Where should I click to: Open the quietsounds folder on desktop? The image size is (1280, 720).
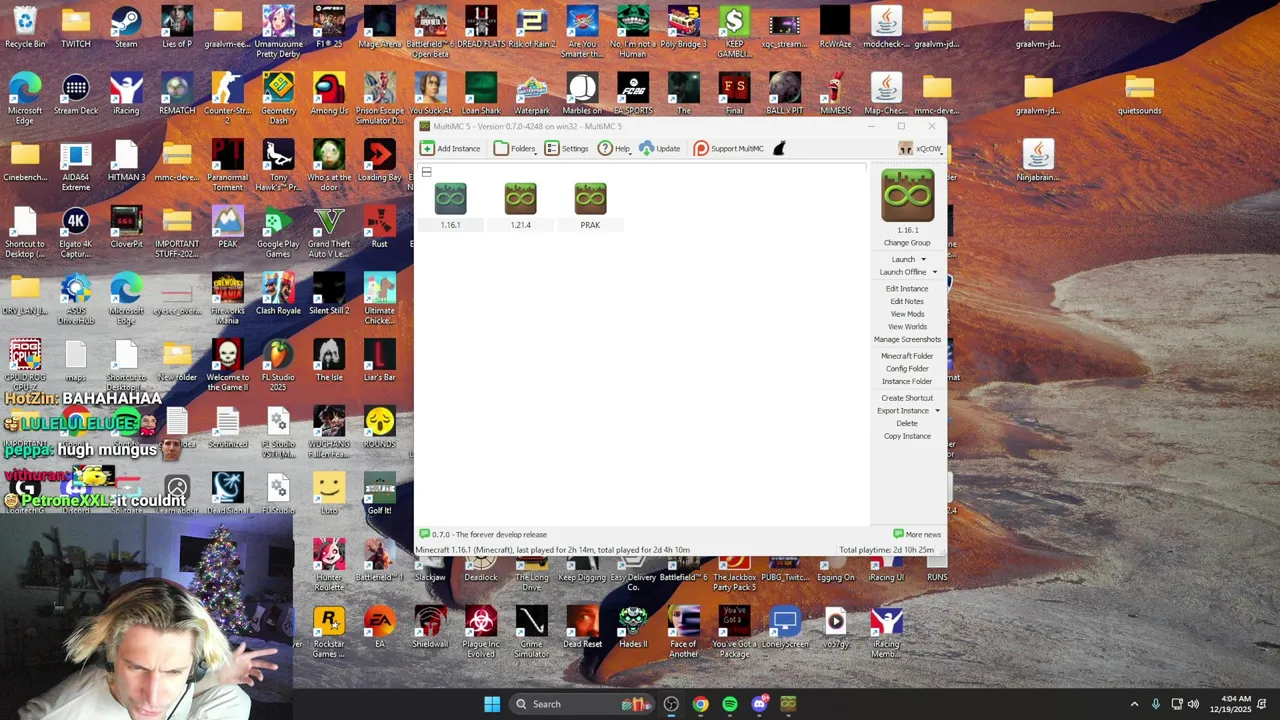point(1140,94)
